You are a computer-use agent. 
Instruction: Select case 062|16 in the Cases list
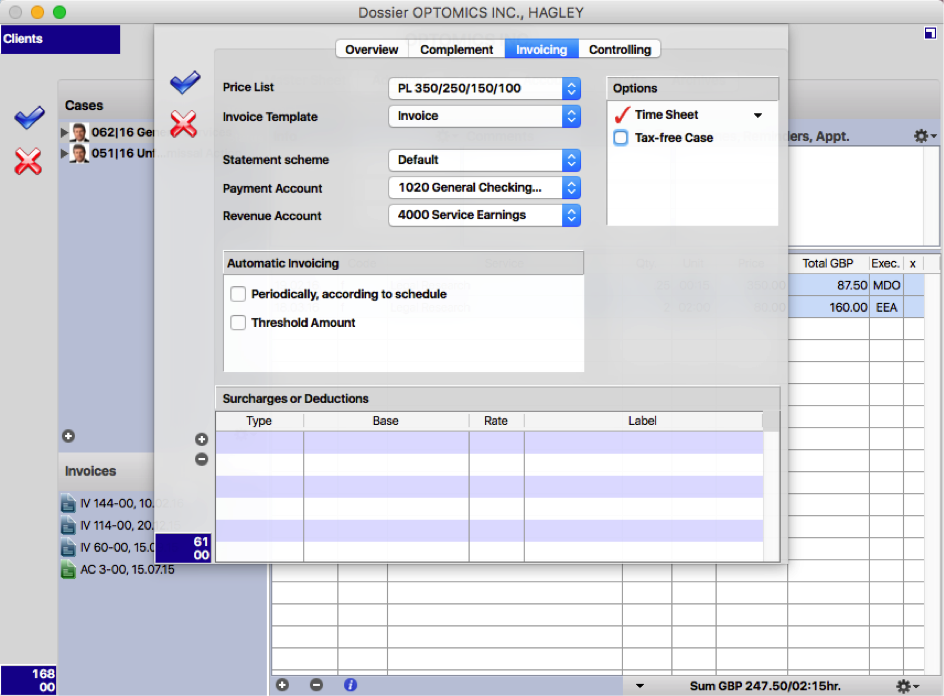coord(110,131)
